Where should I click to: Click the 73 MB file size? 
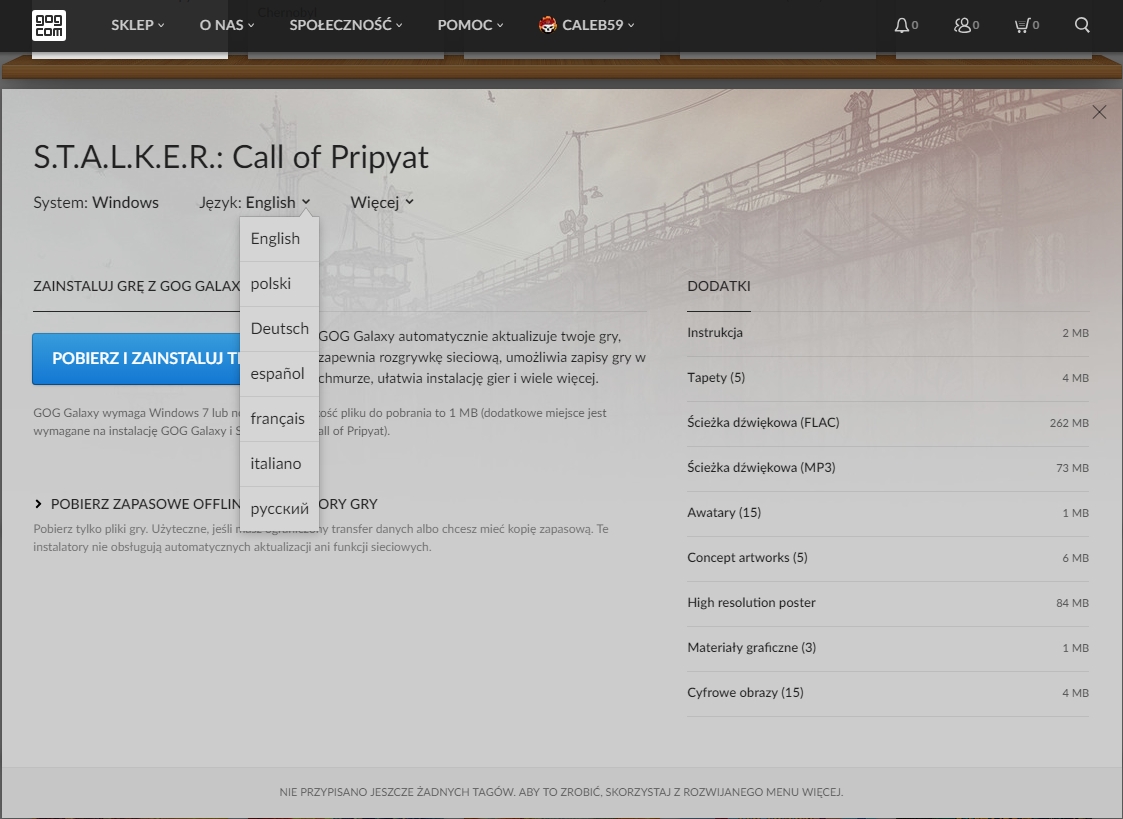click(x=1072, y=468)
